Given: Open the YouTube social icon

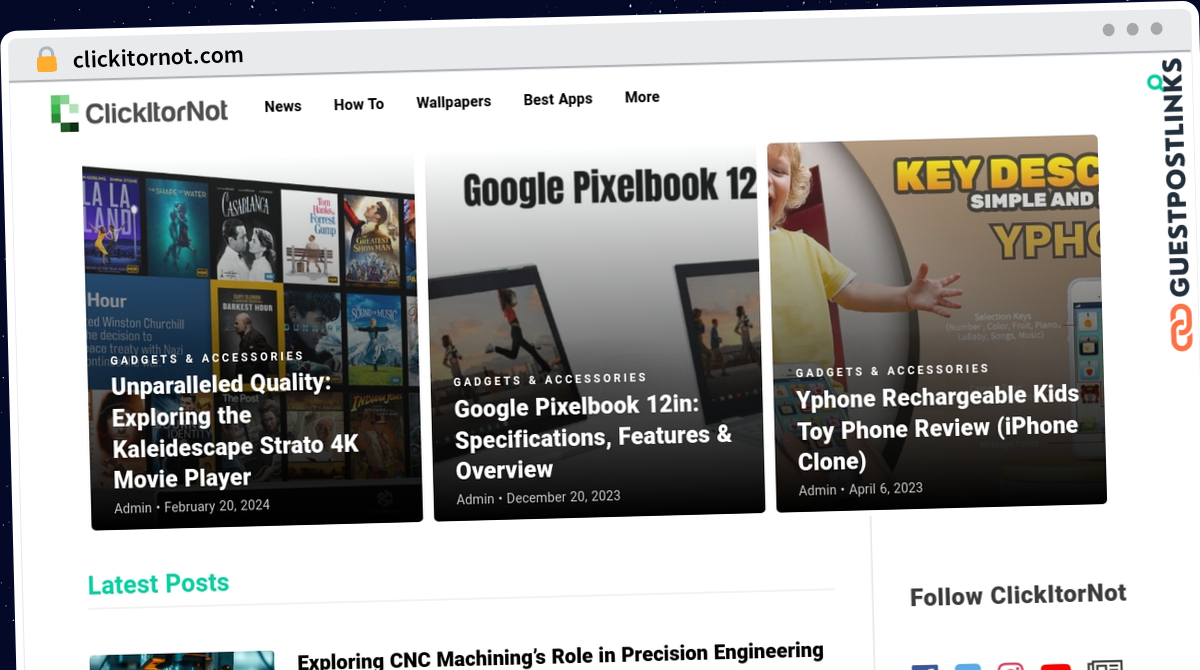Looking at the screenshot, I should [1055, 665].
